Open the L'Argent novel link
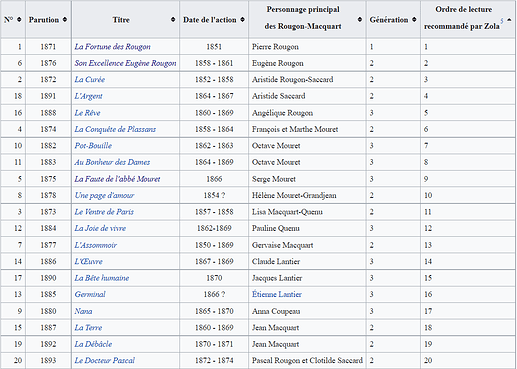Screen dimensions: 517x369 tap(88, 96)
